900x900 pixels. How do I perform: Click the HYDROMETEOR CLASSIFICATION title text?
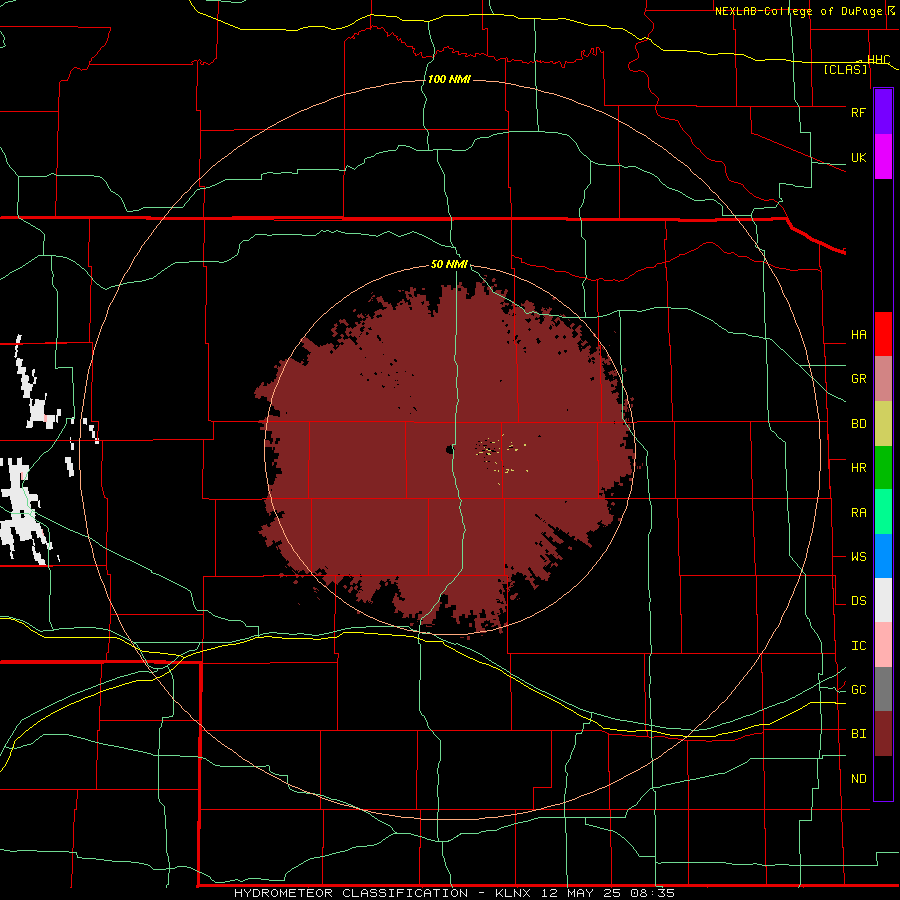tap(351, 893)
